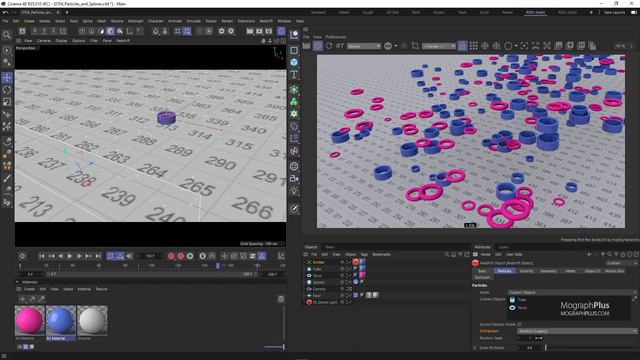Add a Camera object from palette
Screen dimensions: 640x360
pyautogui.click(x=294, y=178)
